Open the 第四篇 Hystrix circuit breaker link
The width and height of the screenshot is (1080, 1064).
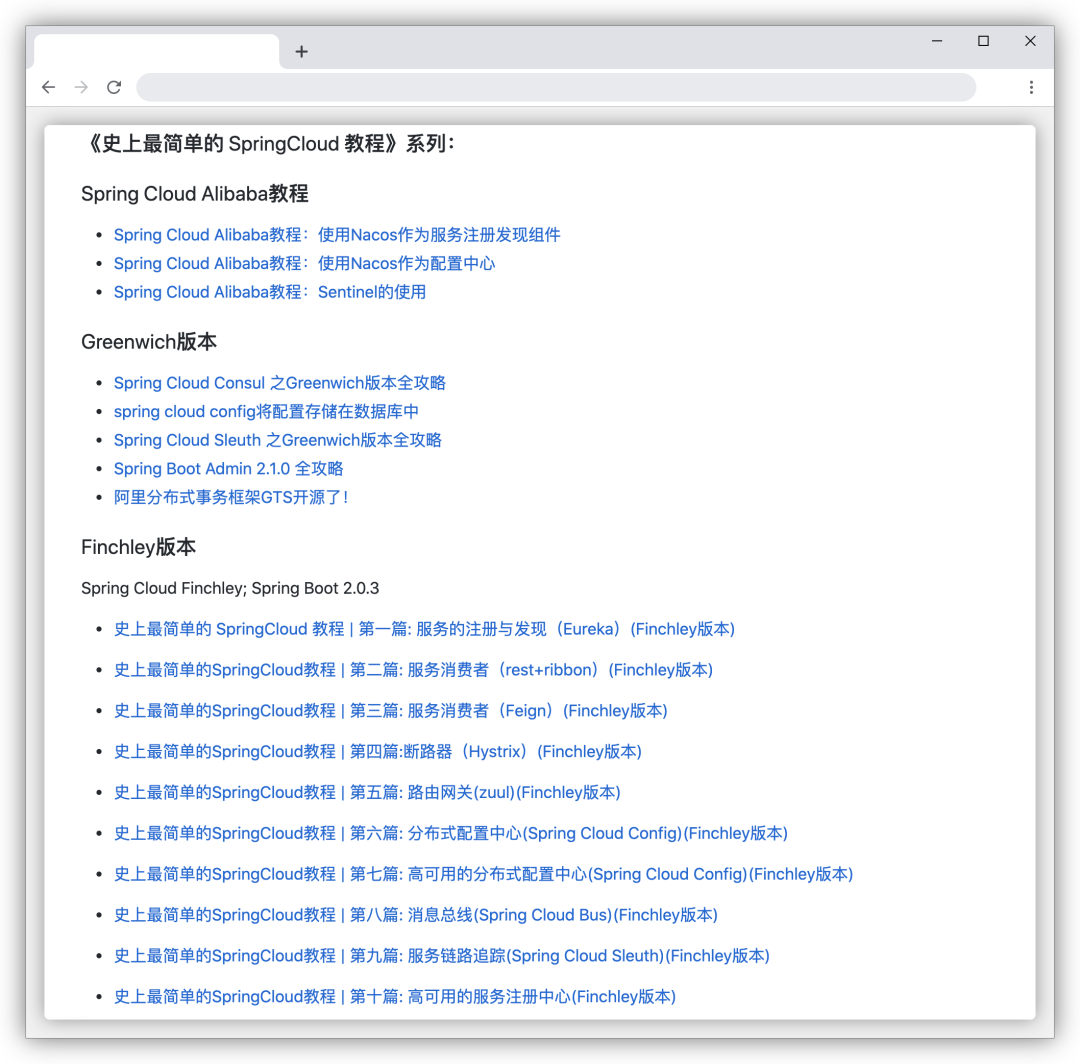tap(377, 751)
